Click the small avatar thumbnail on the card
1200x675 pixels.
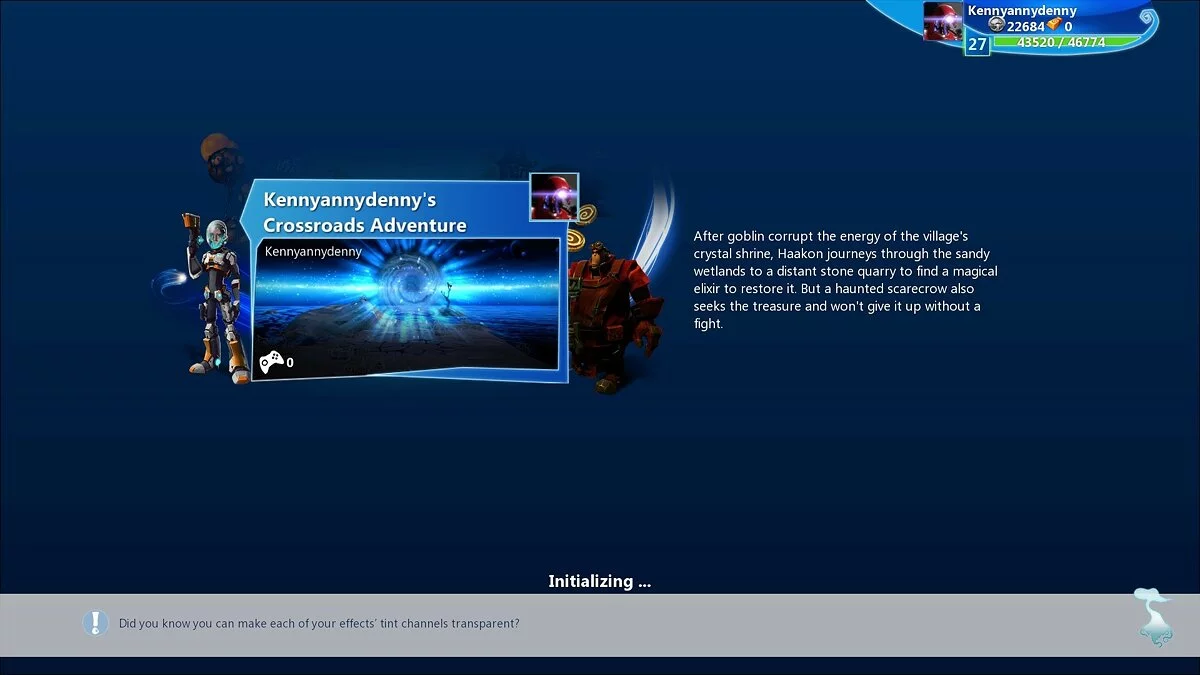point(555,197)
